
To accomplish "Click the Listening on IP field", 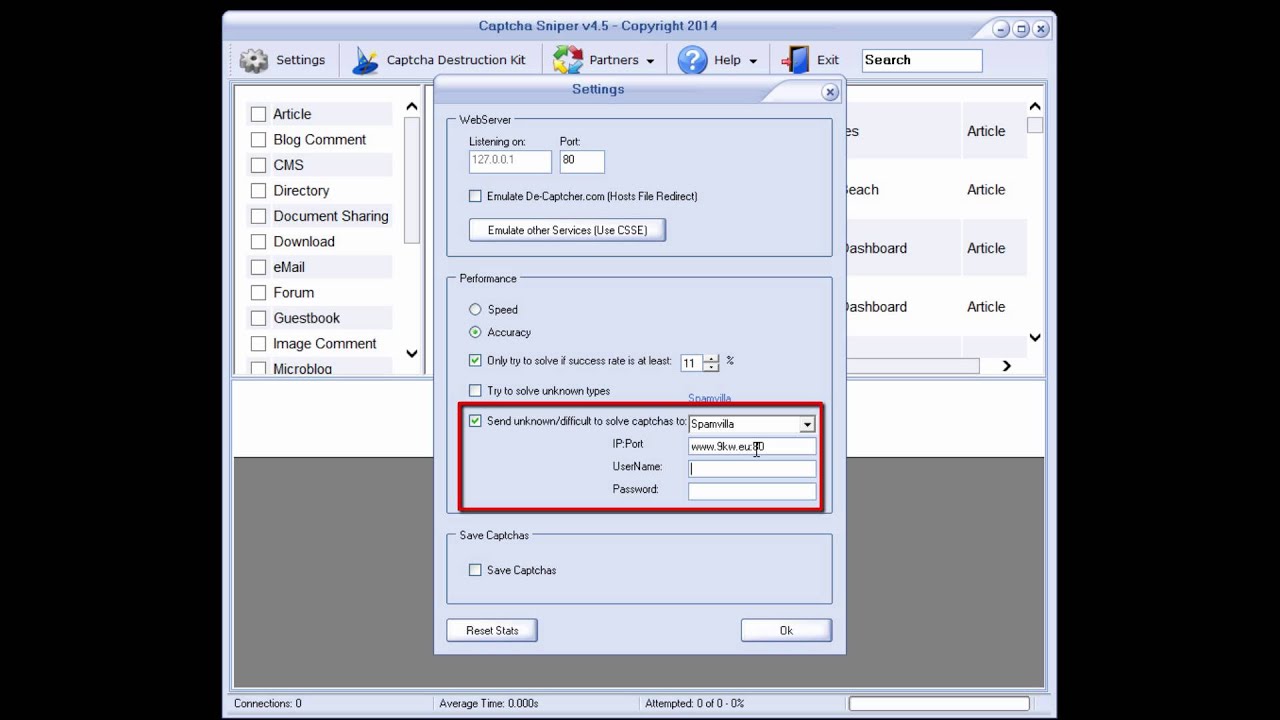I will [510, 161].
